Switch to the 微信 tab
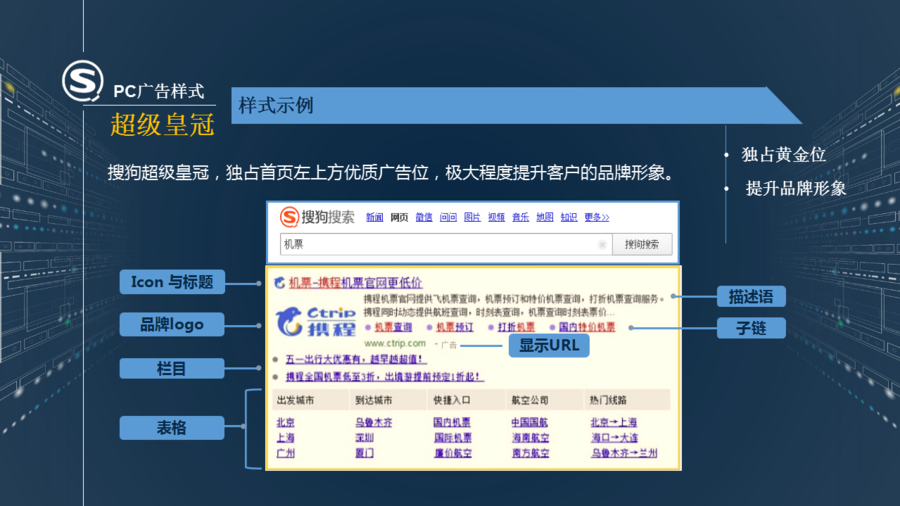The height and width of the screenshot is (506, 900). [x=424, y=218]
